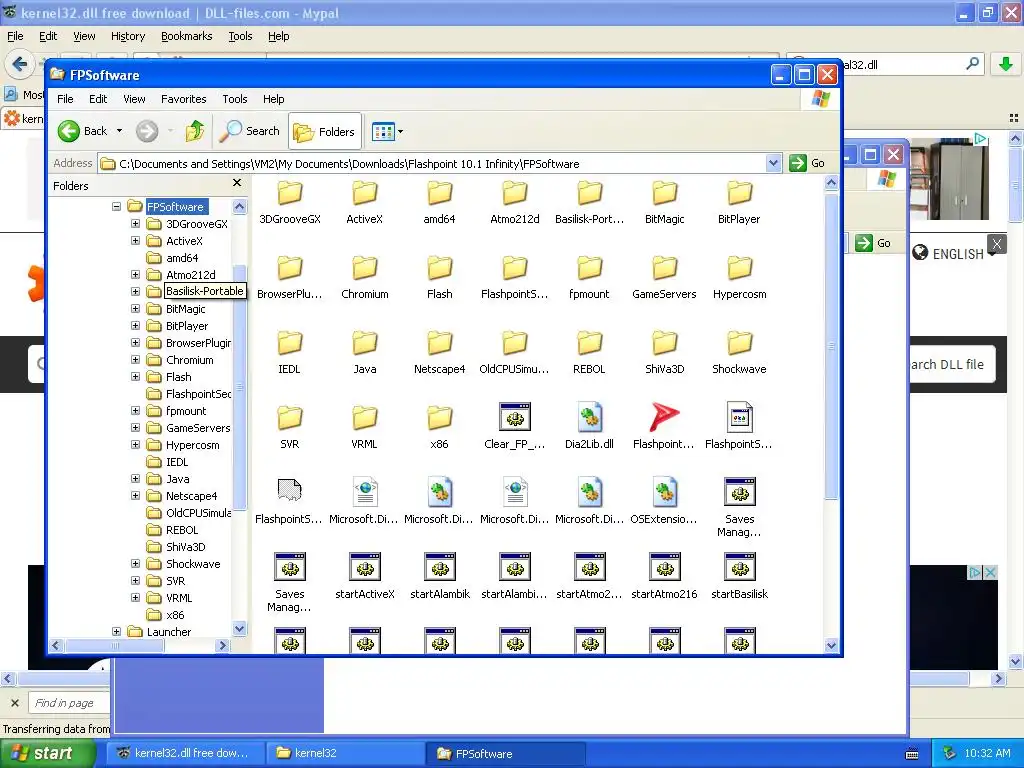Click the FPSoftware taskbar button
This screenshot has width=1024, height=768.
[x=505, y=753]
